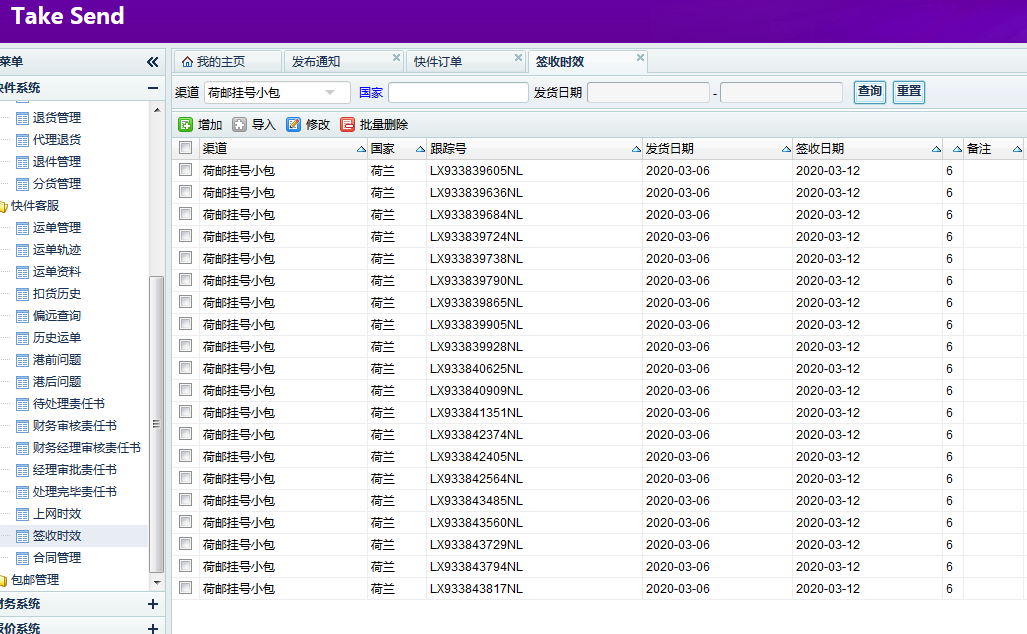Open the 渠道 channel dropdown
The width and height of the screenshot is (1027, 634).
278,91
